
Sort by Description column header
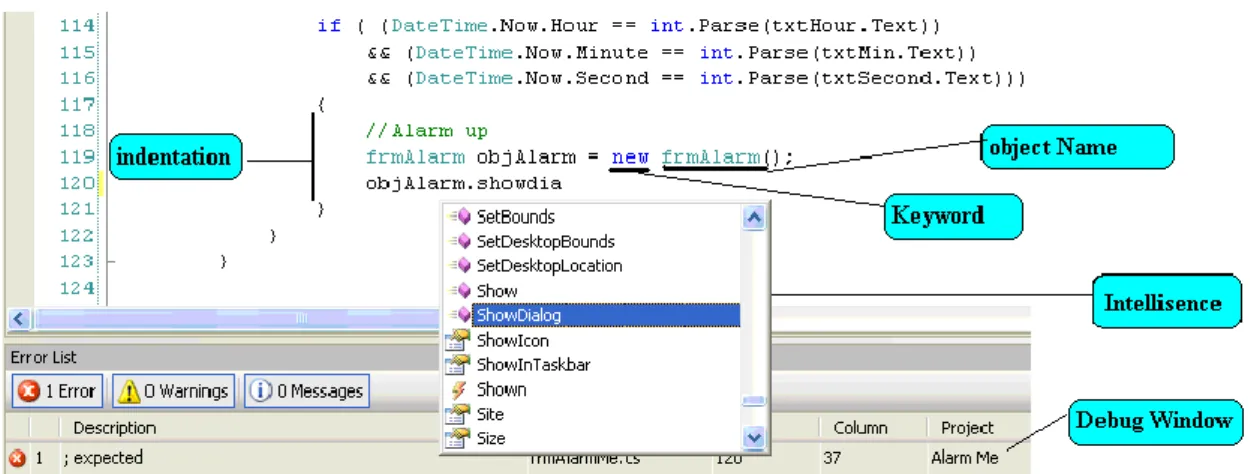115,427
